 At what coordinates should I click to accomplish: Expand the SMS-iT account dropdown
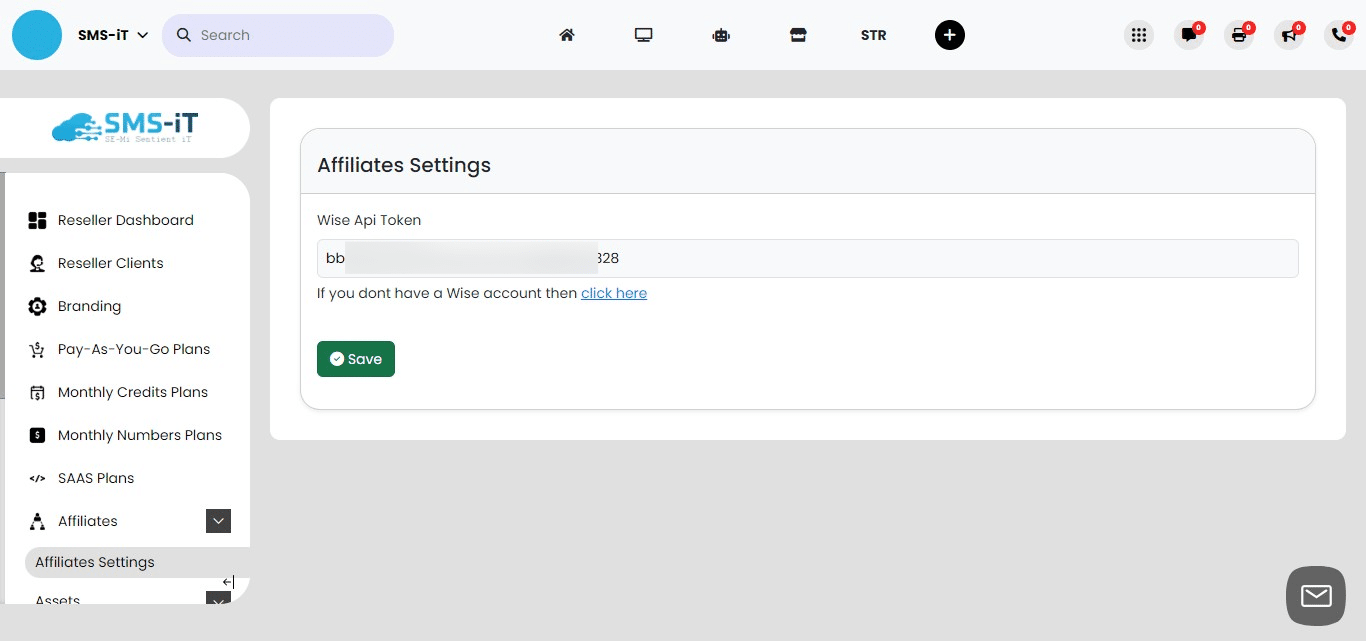[x=113, y=35]
